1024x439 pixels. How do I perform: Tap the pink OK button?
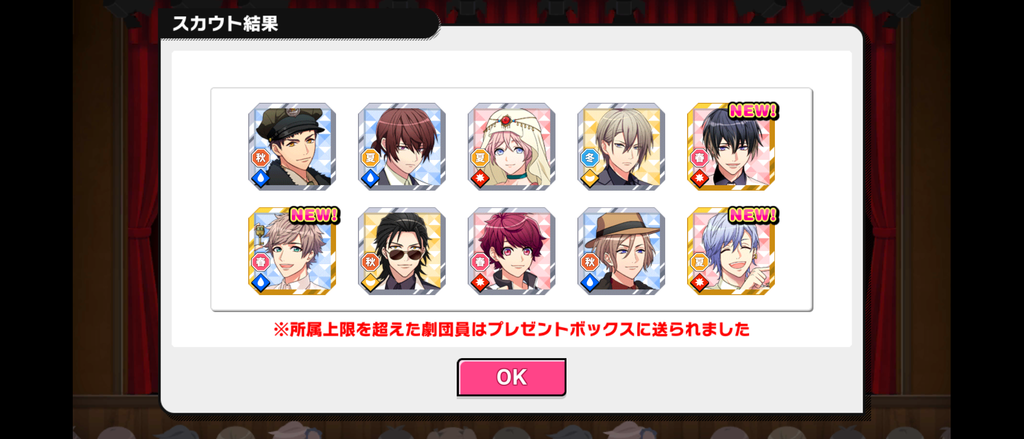[x=511, y=377]
